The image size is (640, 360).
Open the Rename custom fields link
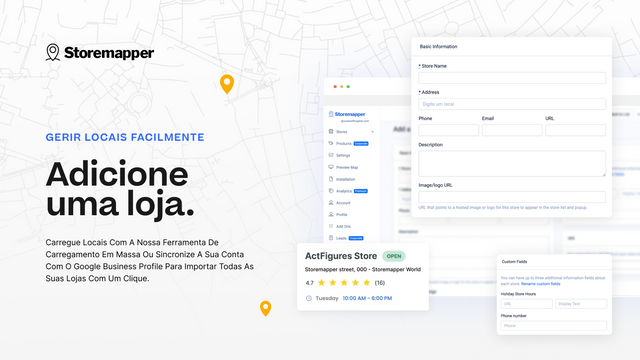(540, 284)
